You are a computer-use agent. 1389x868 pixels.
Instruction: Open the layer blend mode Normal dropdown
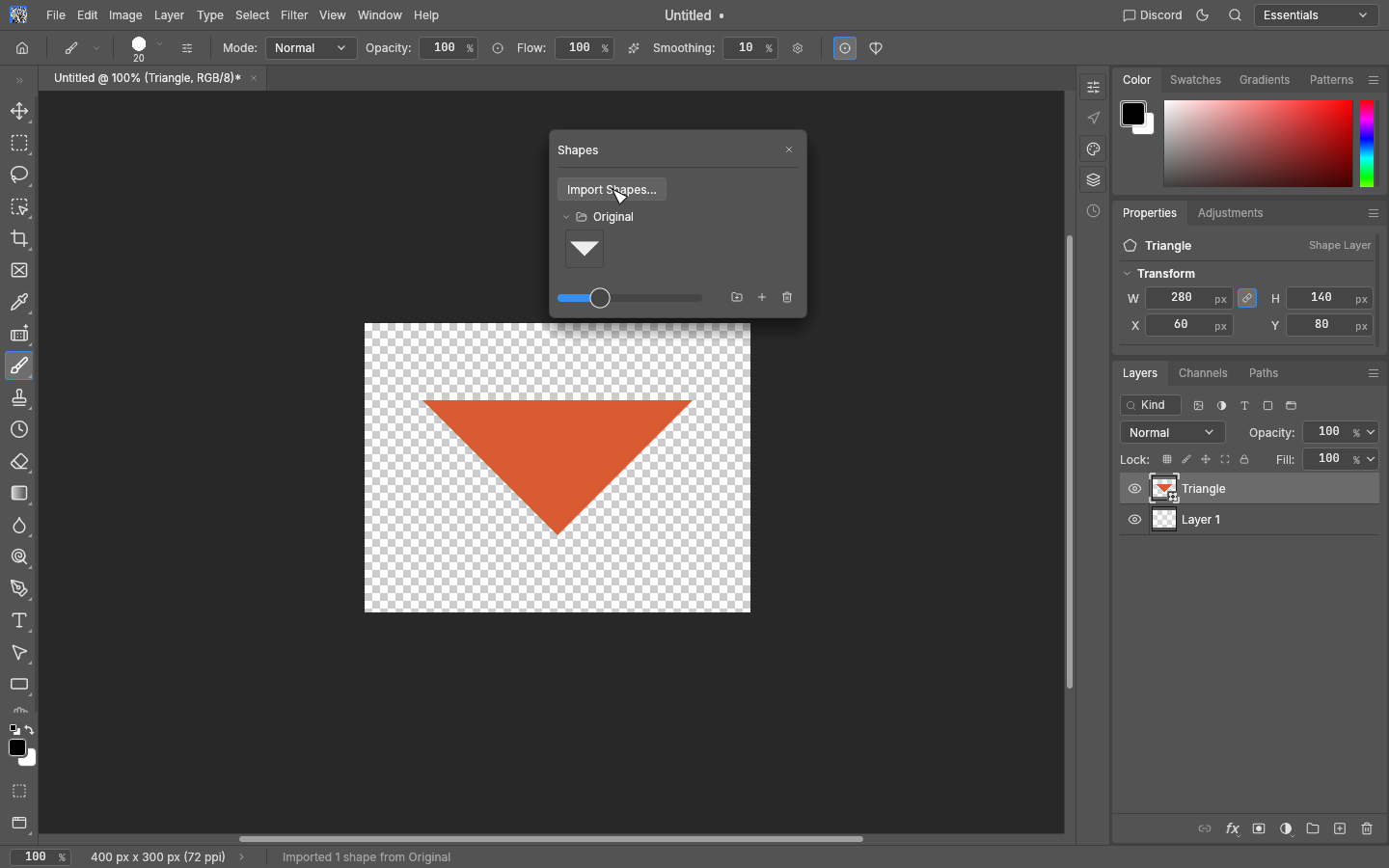click(x=1172, y=433)
